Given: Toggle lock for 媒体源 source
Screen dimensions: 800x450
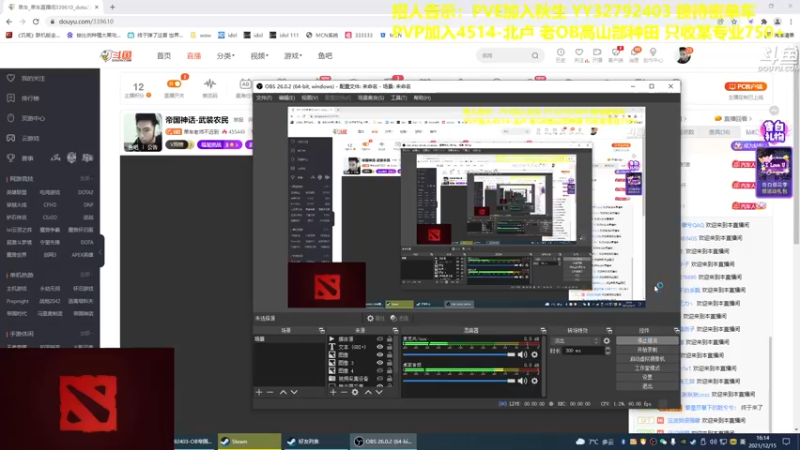Looking at the screenshot, I should (x=390, y=339).
